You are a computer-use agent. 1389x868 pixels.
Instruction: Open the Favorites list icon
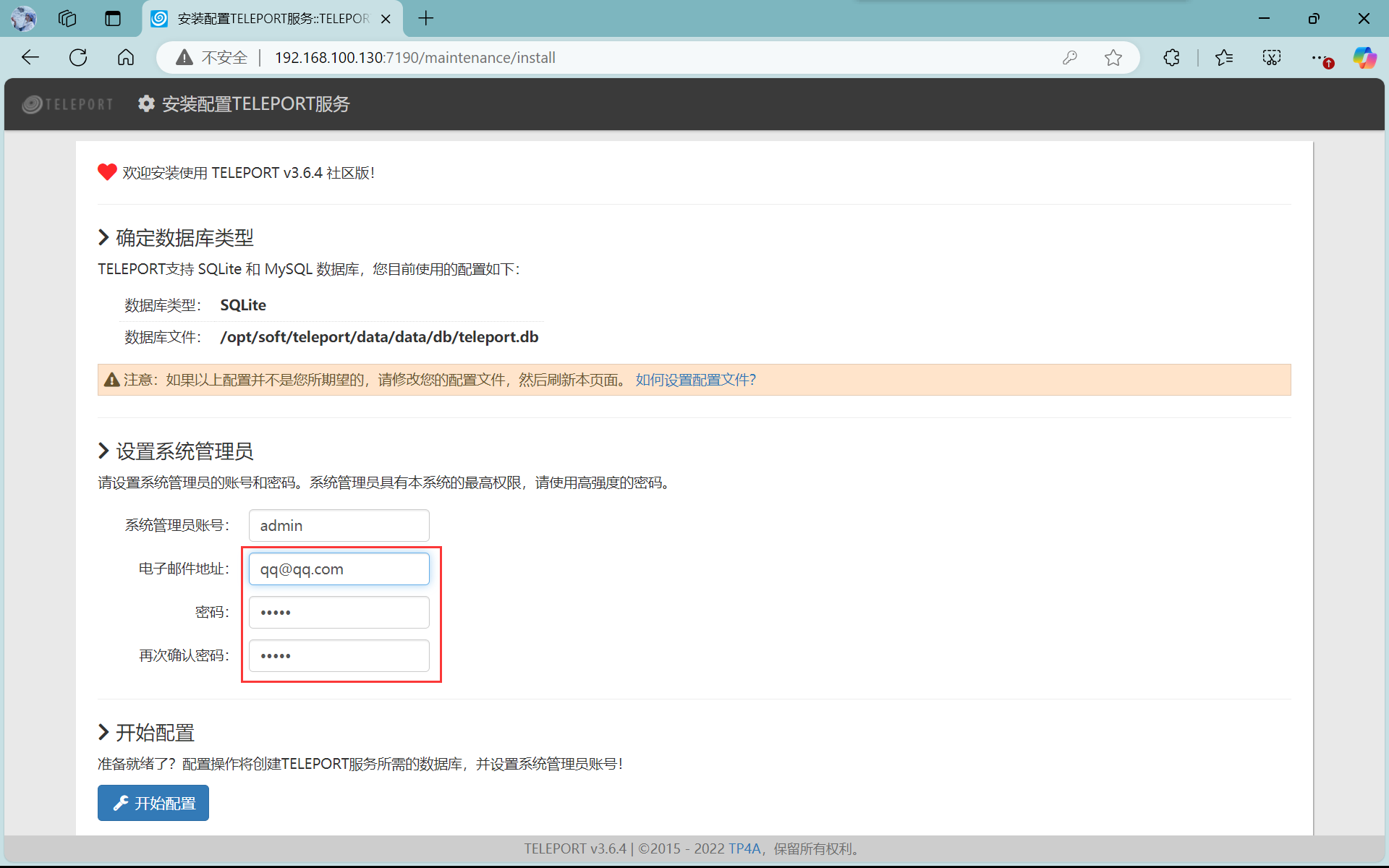click(1224, 58)
